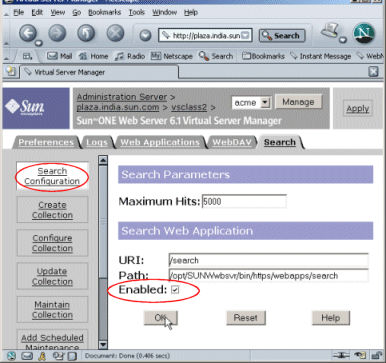386x363 pixels.
Task: Open Radio from the personal toolbar
Action: pyautogui.click(x=130, y=56)
